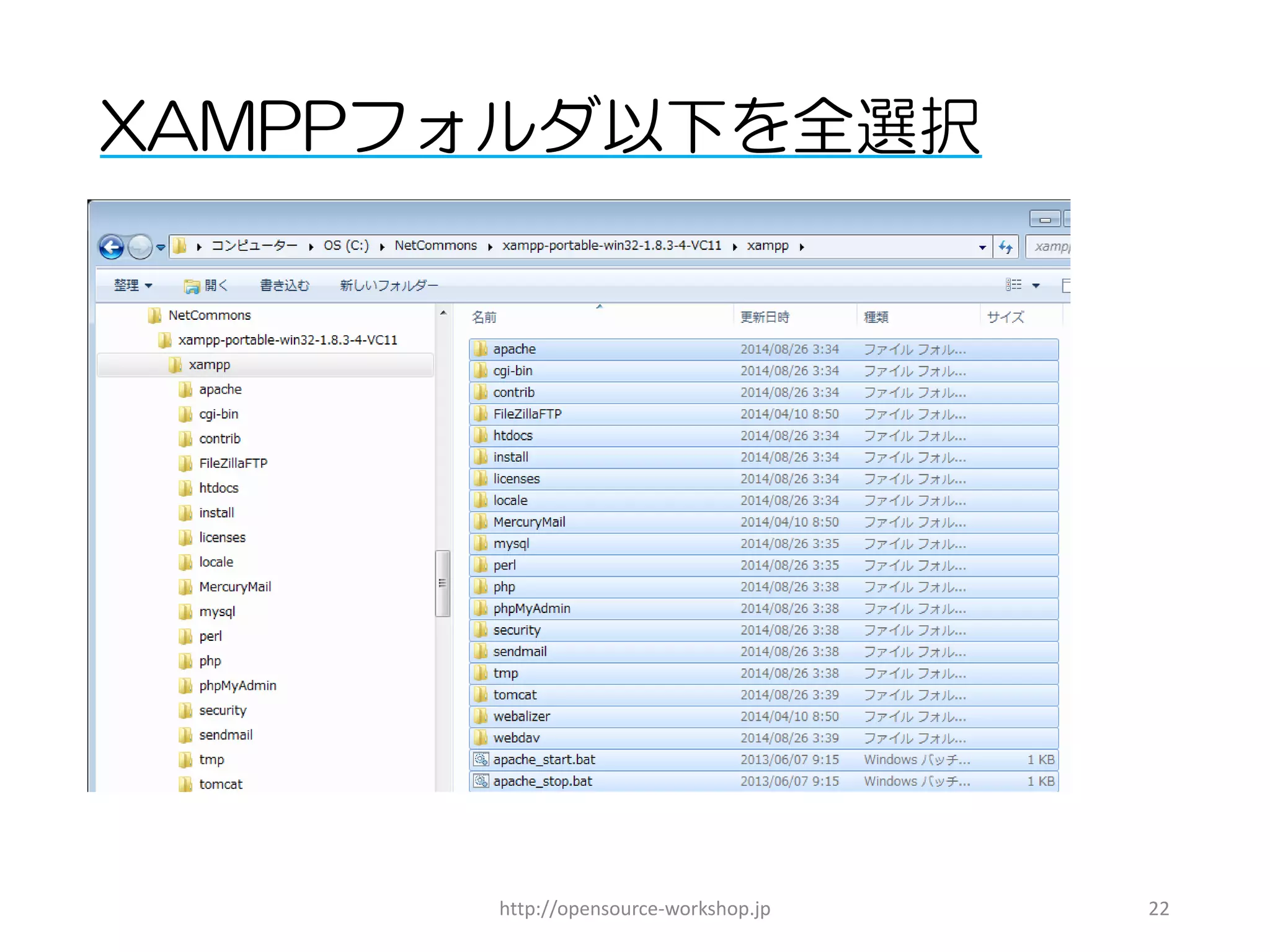Viewport: 1270px width, 952px height.
Task: Click the tree pane scroll up arrow
Action: pyautogui.click(x=443, y=314)
